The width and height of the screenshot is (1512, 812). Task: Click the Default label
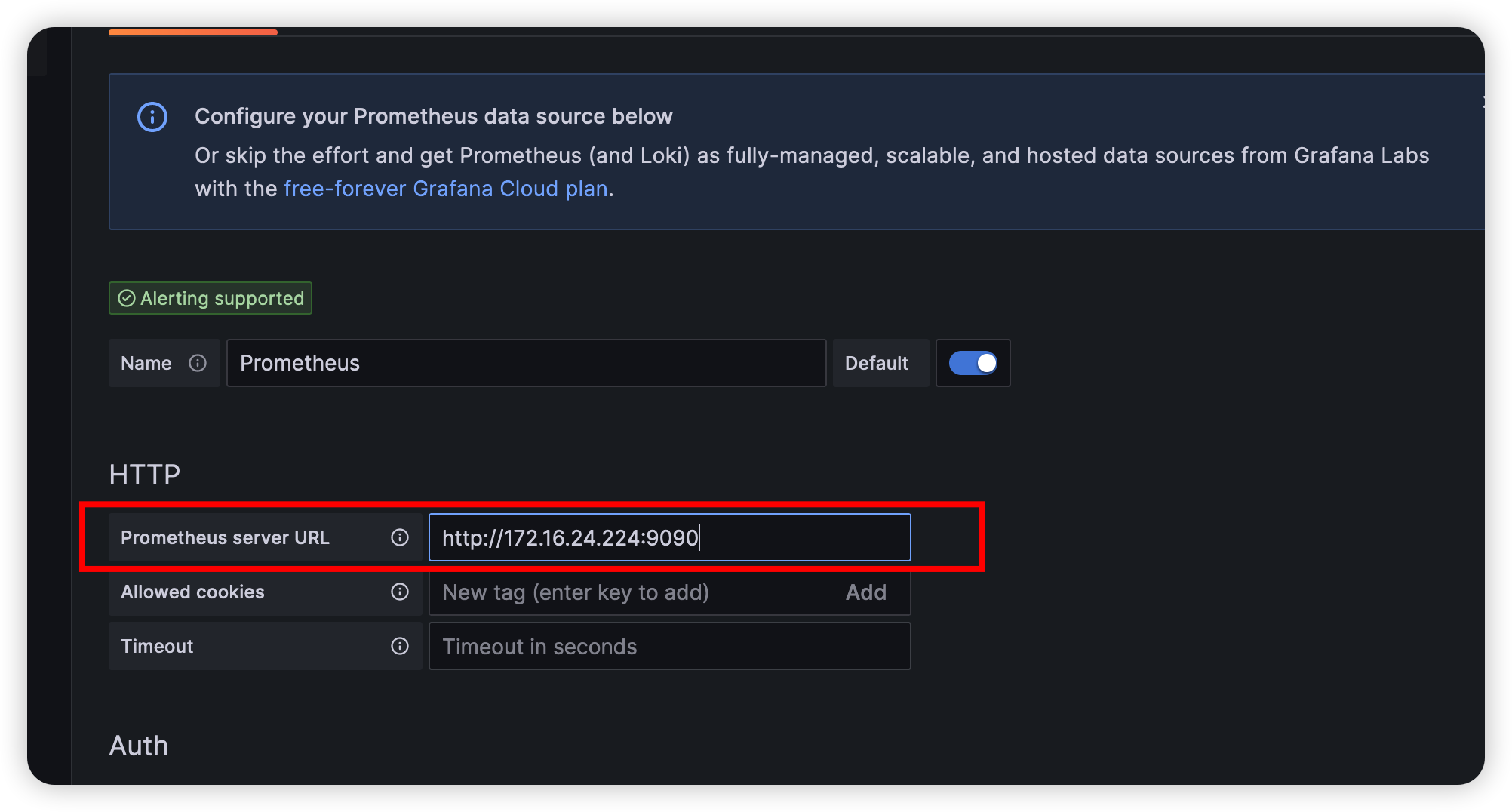[877, 363]
